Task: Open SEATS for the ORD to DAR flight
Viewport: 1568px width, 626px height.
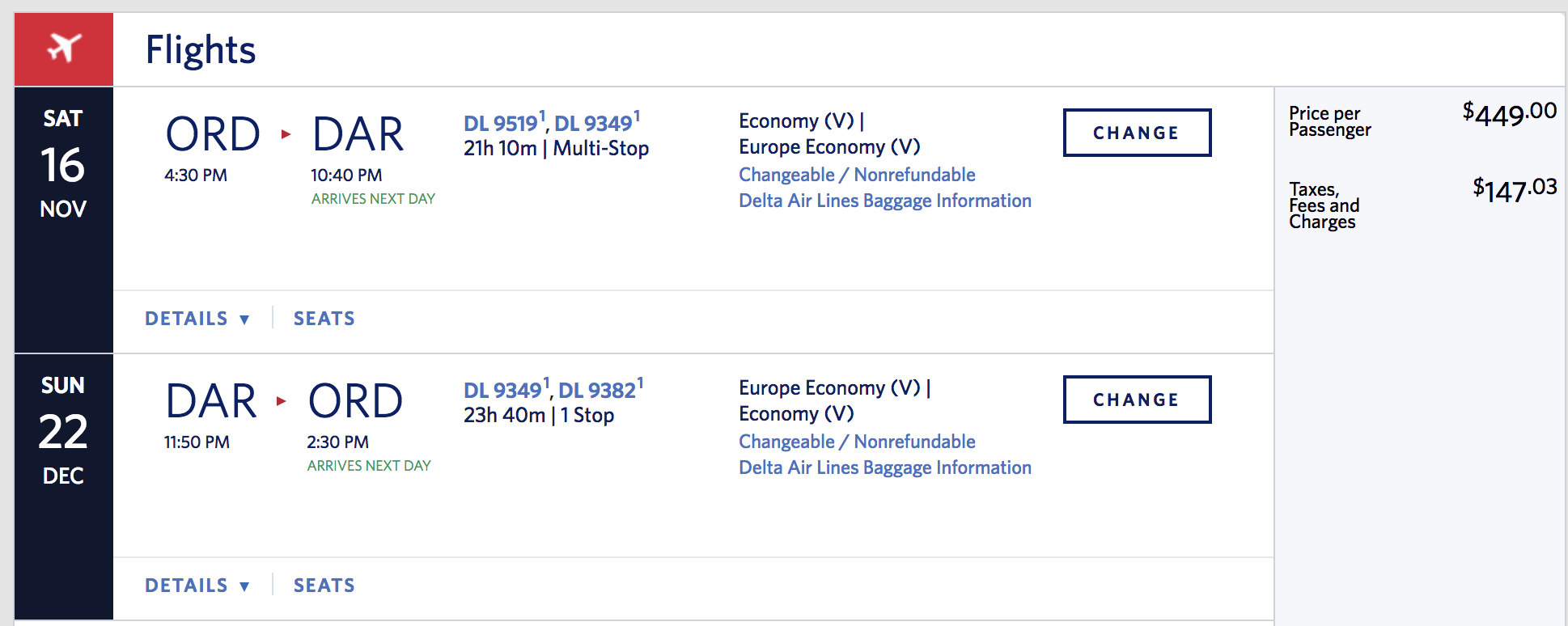Action: point(324,319)
